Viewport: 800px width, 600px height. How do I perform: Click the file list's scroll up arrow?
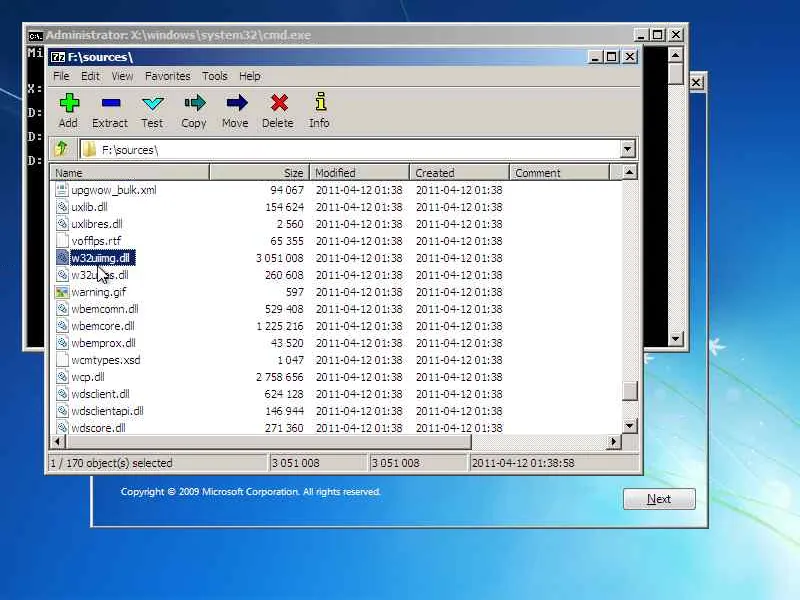[x=630, y=172]
